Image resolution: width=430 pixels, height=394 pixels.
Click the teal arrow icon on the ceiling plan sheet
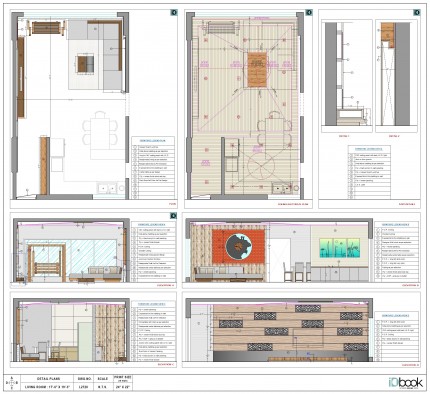click(309, 12)
